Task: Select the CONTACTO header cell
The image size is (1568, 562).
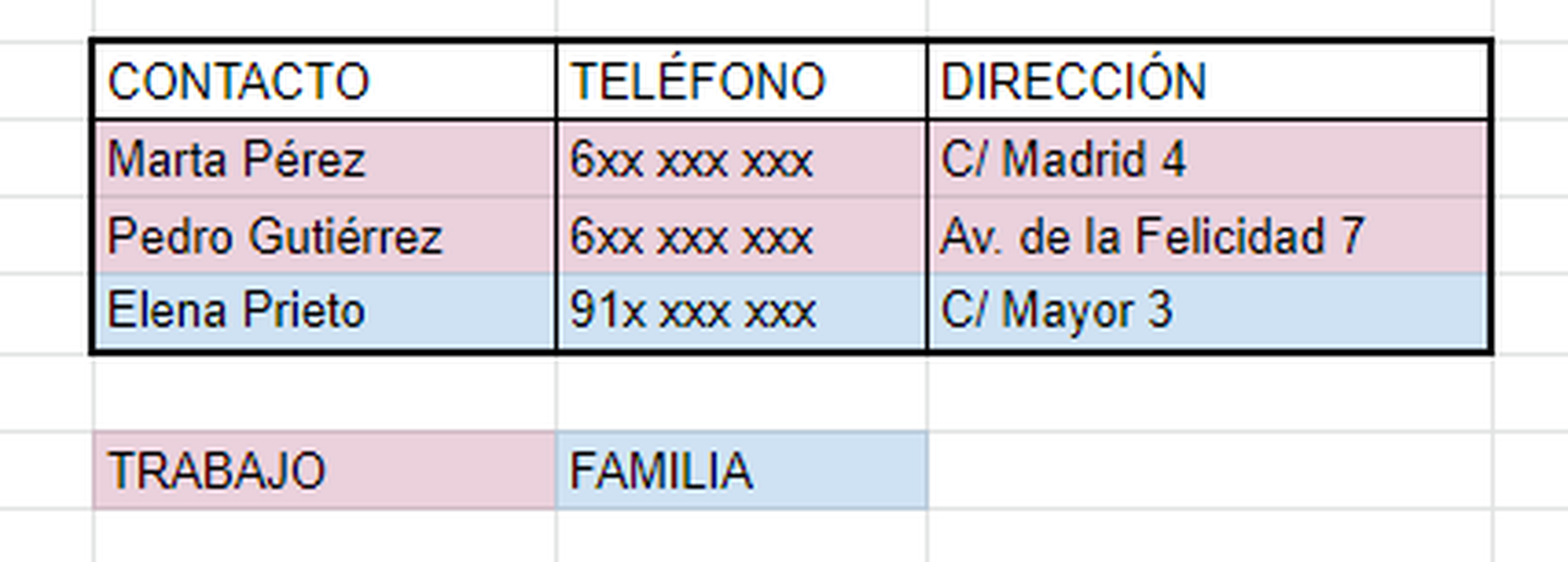Action: point(324,81)
